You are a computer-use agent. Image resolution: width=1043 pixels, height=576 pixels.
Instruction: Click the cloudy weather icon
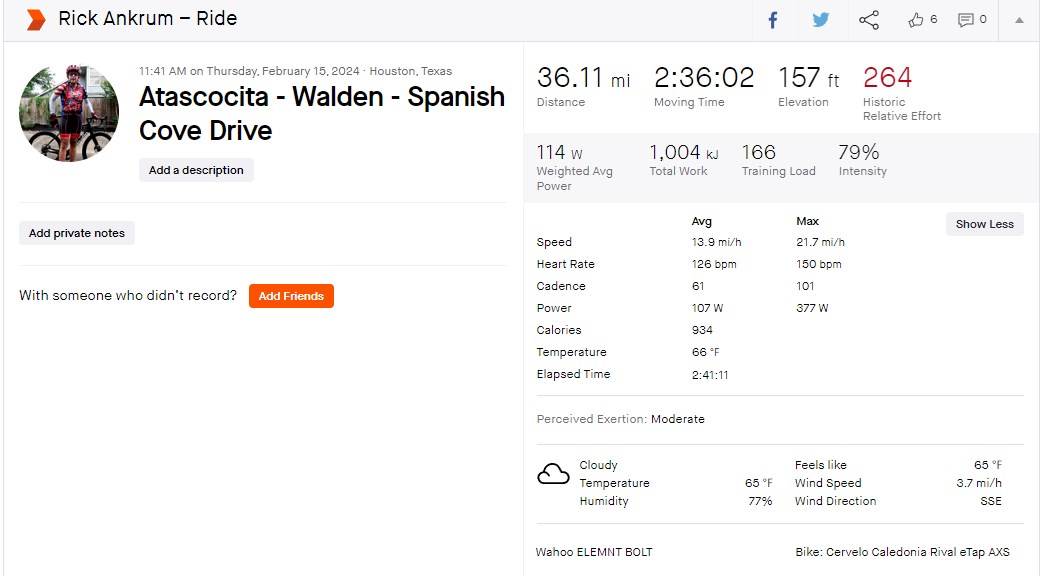pyautogui.click(x=553, y=474)
